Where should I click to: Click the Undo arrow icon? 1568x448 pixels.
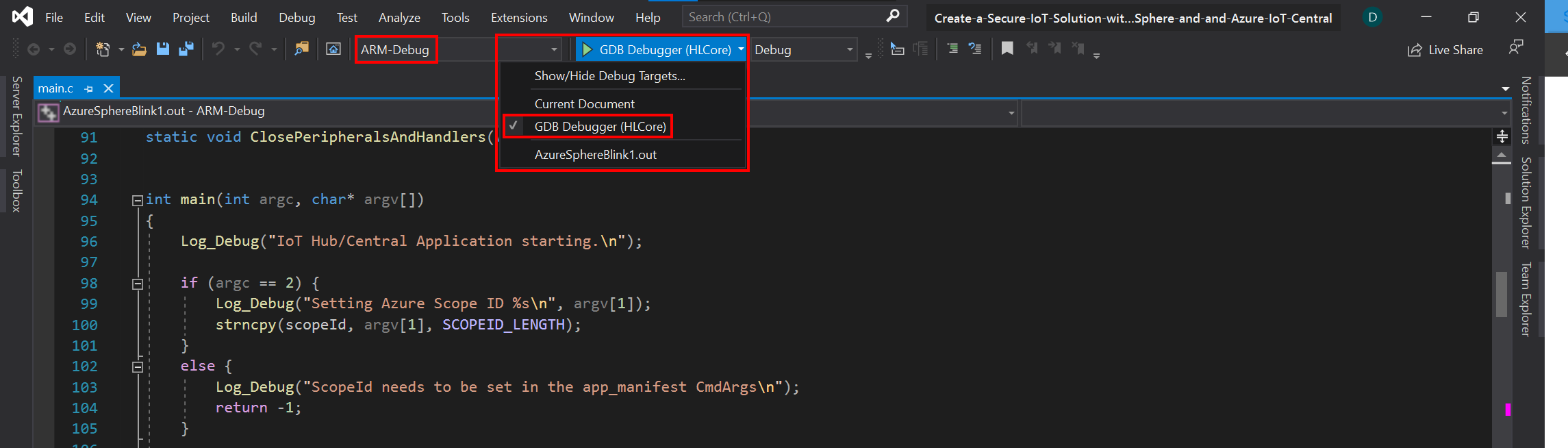218,49
